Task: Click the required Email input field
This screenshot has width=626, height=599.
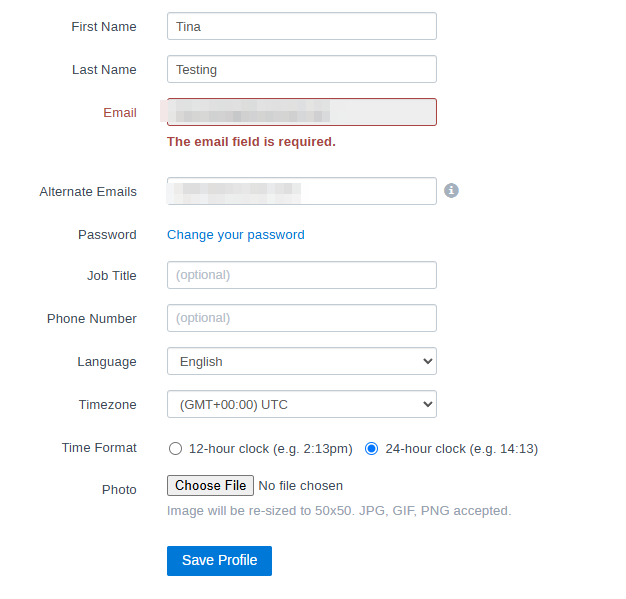Action: 301,112
